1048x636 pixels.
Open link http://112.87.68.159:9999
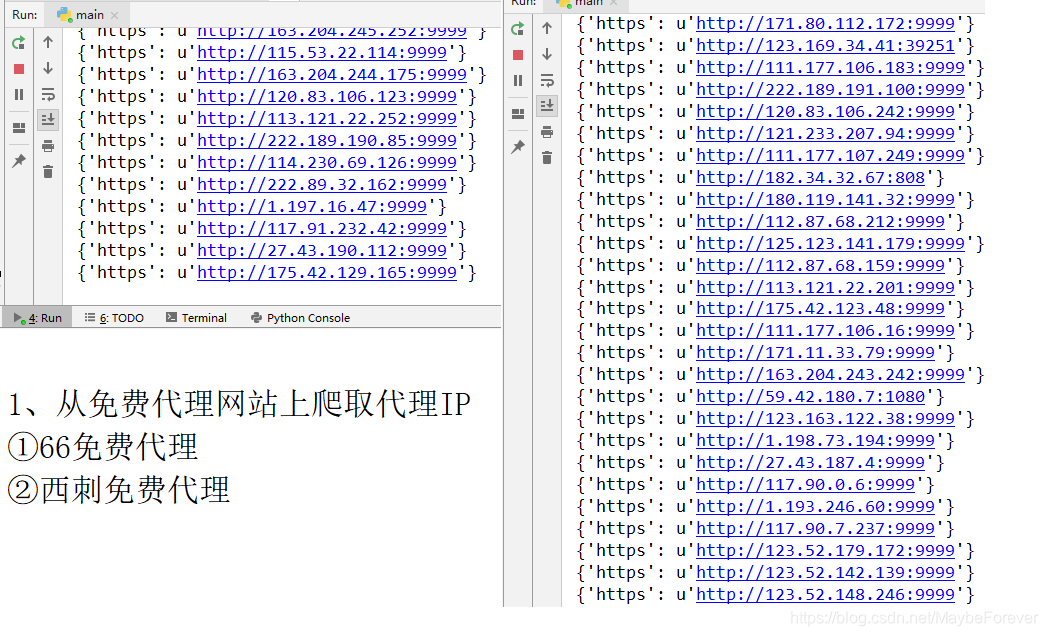[821, 265]
